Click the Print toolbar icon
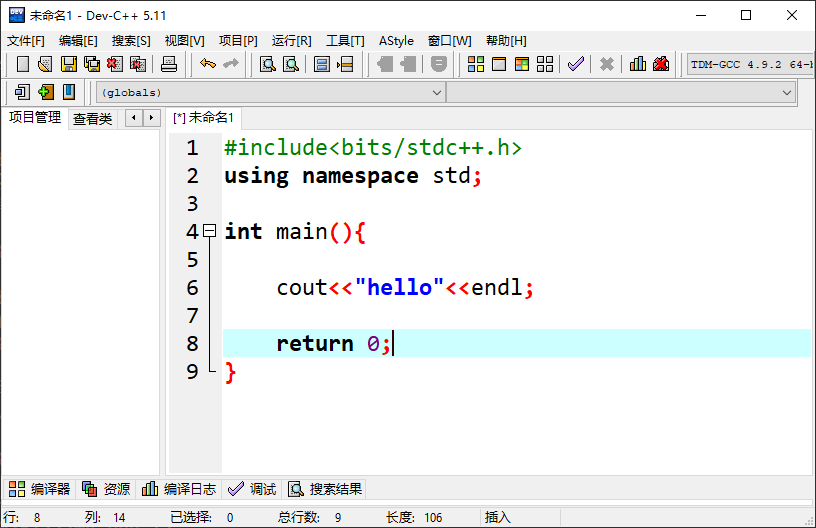 pyautogui.click(x=169, y=64)
